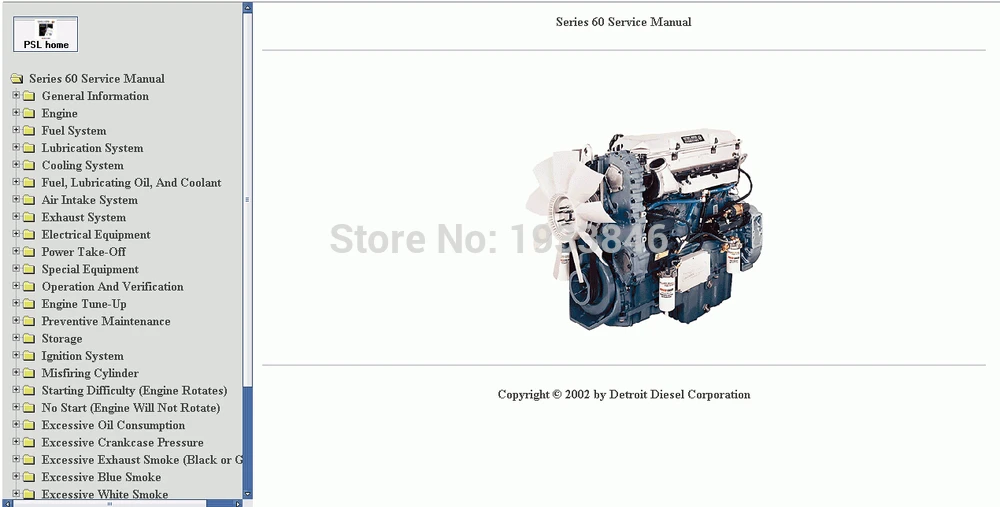The height and width of the screenshot is (507, 1000).
Task: Select the Ignition System entry
Action: (x=82, y=356)
